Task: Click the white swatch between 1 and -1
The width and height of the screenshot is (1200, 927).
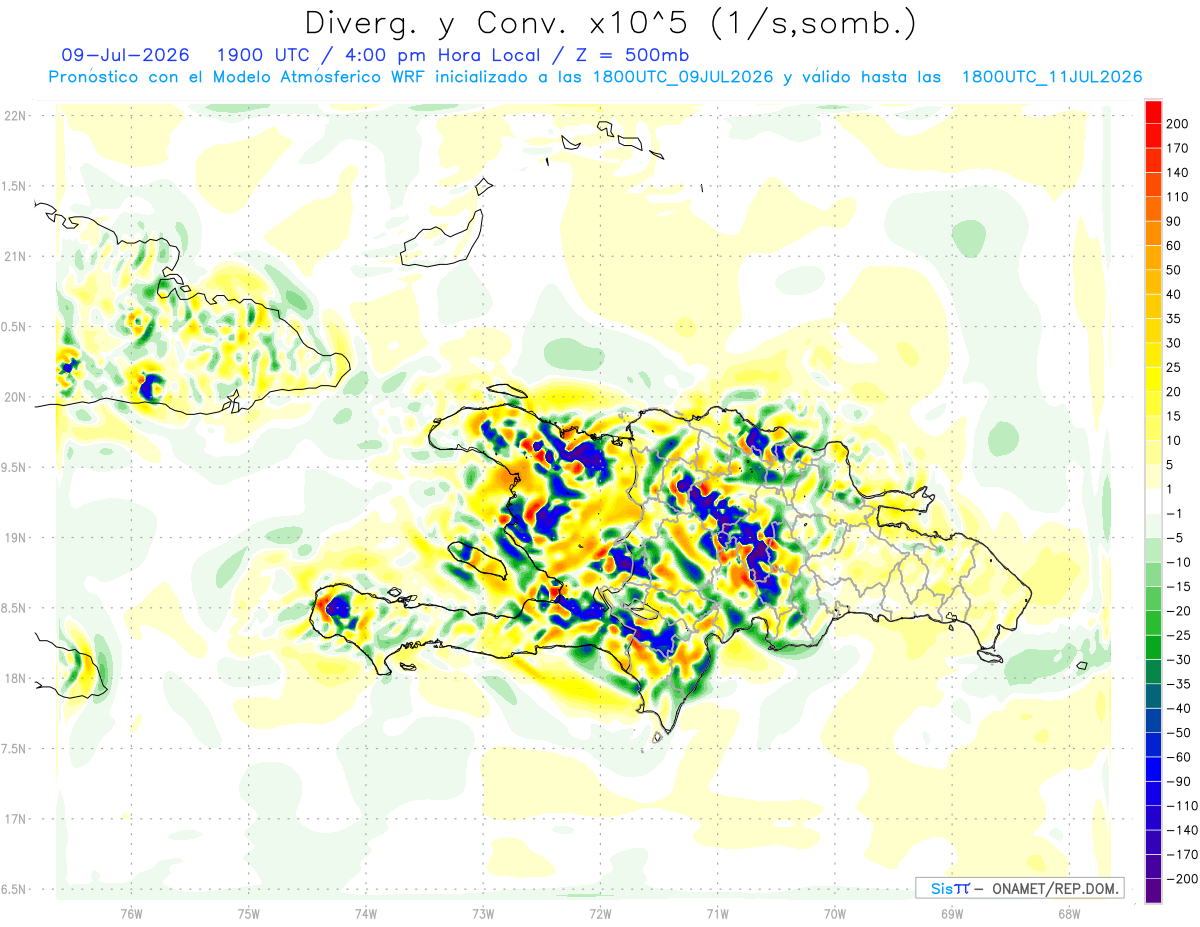Action: 1153,501
